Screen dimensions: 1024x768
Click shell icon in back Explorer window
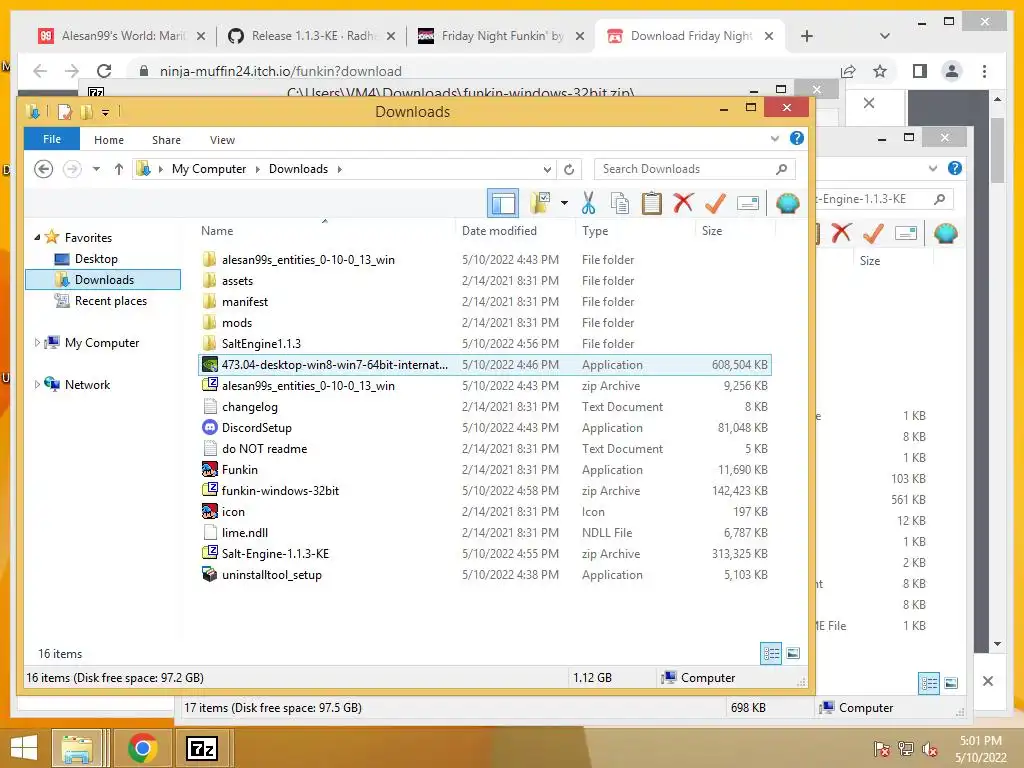pos(946,233)
